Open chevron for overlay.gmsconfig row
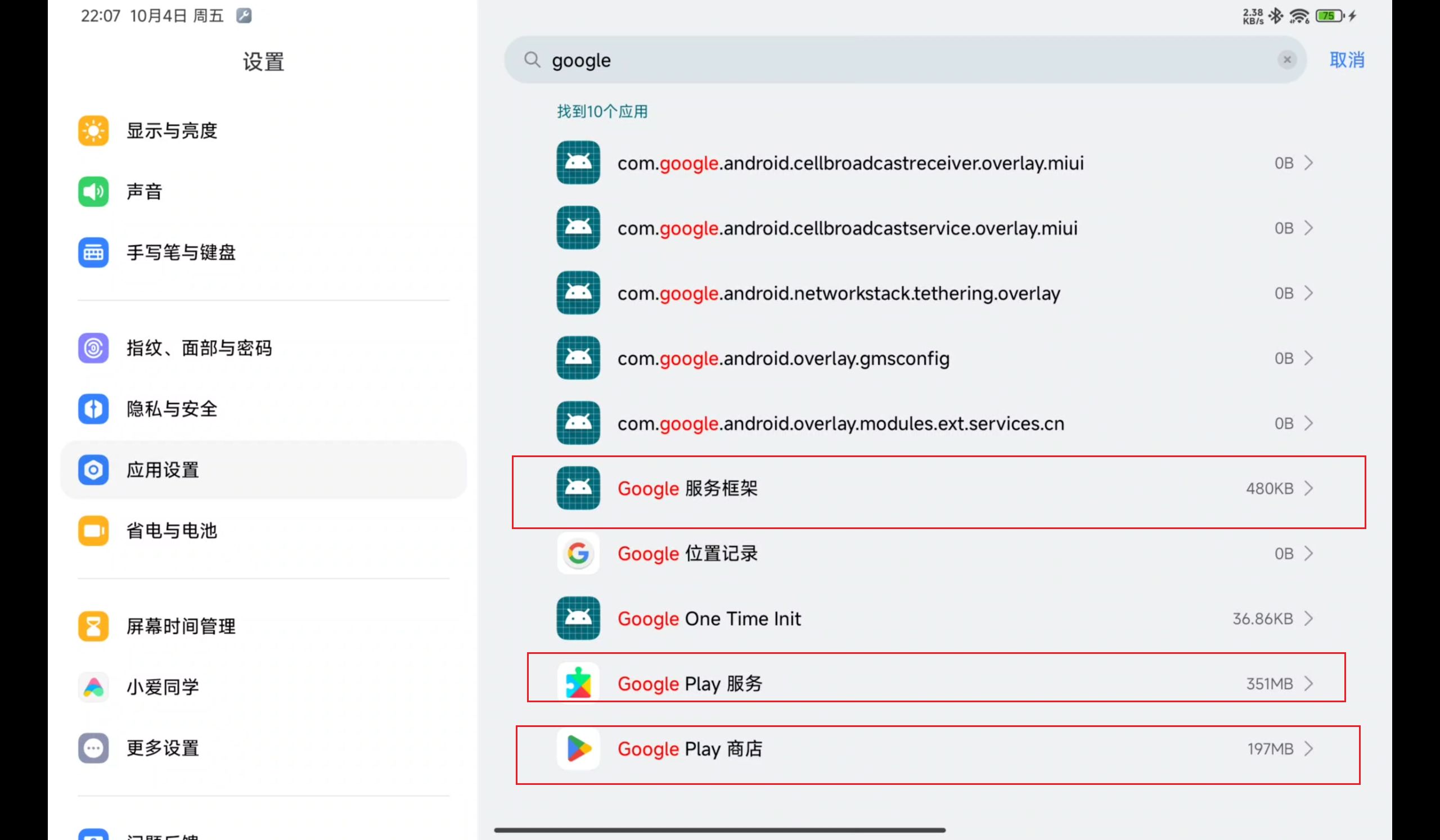The height and width of the screenshot is (840, 1440). [x=1308, y=358]
